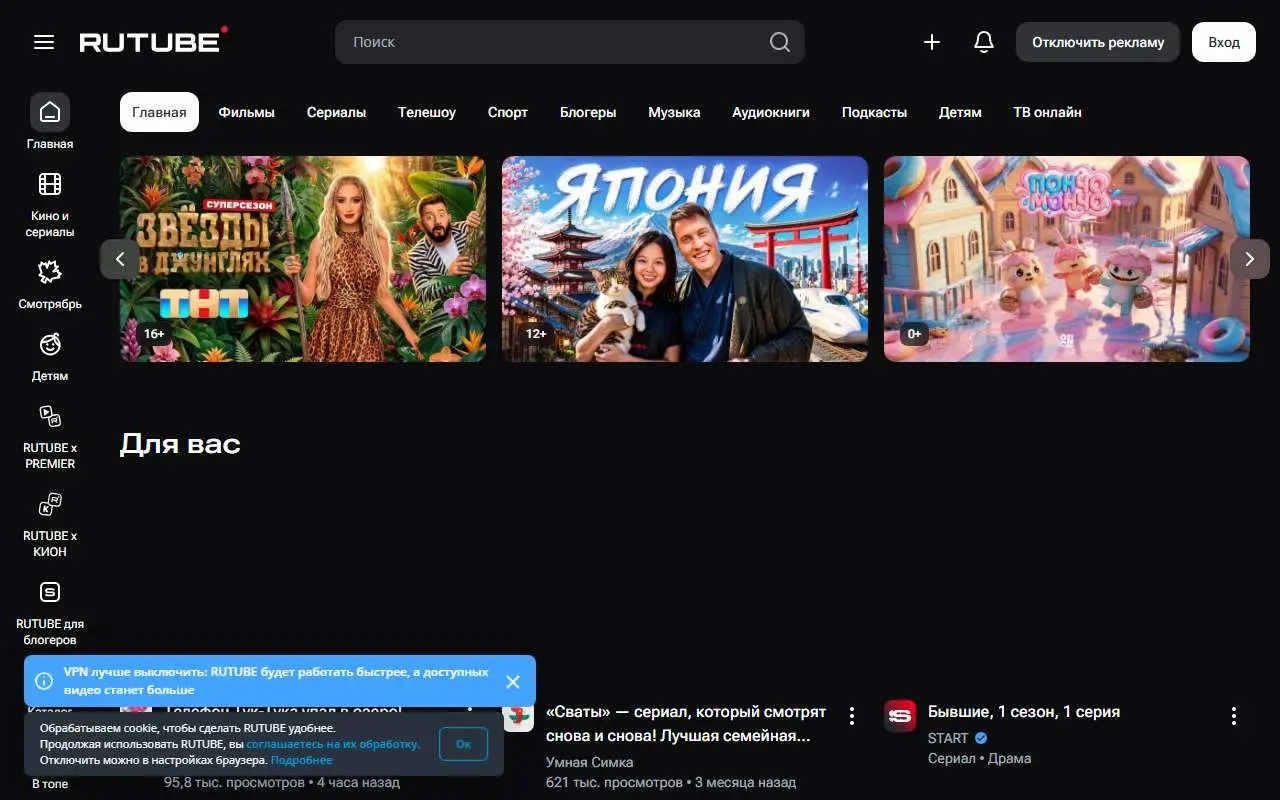Open options menu for Бывшие video

click(1234, 716)
